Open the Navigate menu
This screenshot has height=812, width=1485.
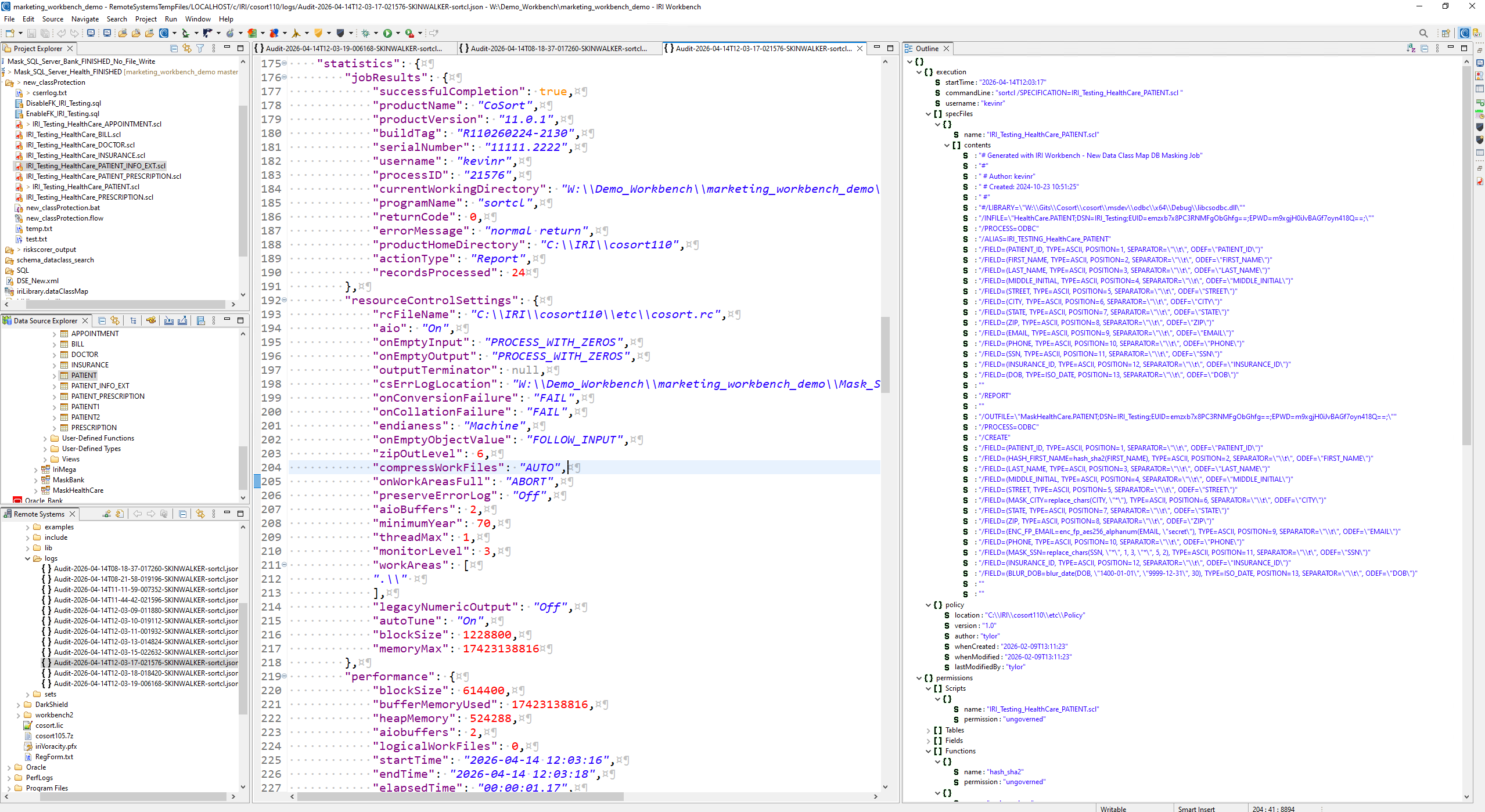(85, 19)
